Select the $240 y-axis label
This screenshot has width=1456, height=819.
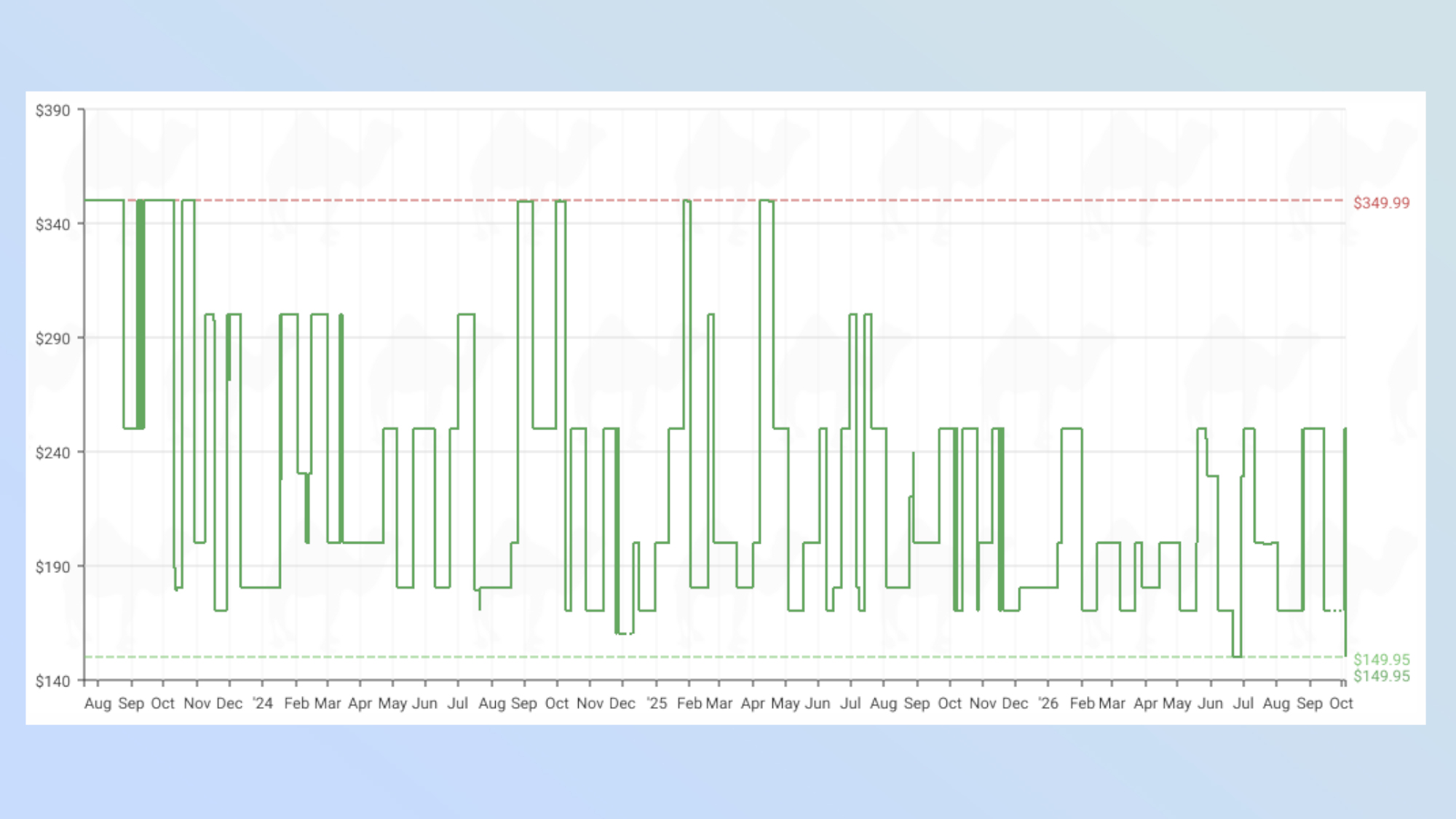click(x=53, y=453)
